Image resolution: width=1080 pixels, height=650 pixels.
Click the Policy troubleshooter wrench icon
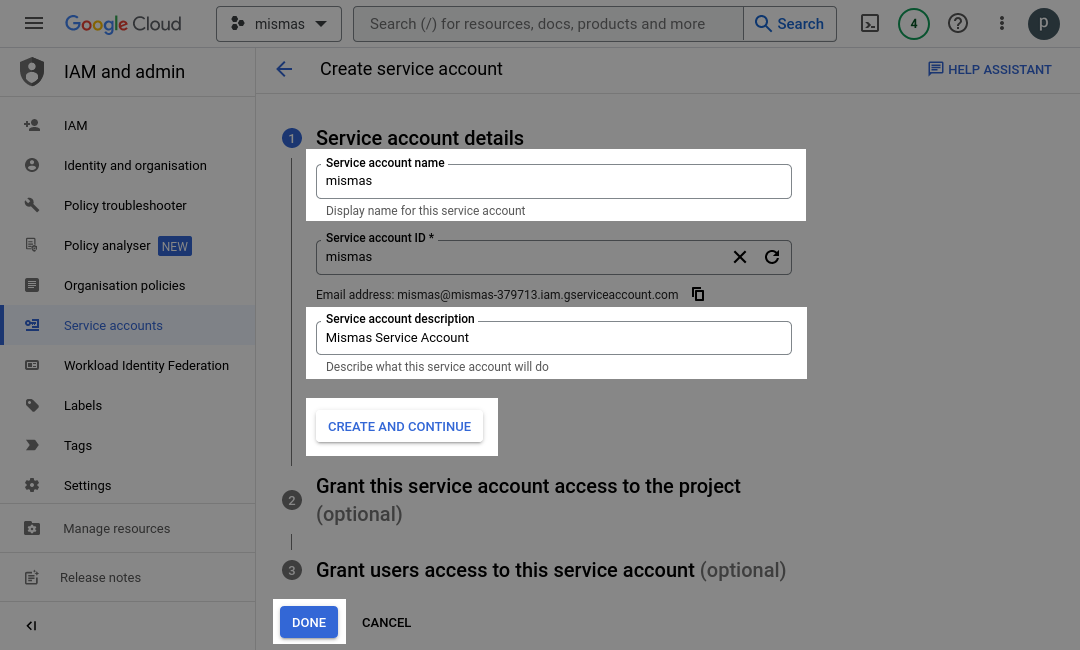tap(32, 205)
